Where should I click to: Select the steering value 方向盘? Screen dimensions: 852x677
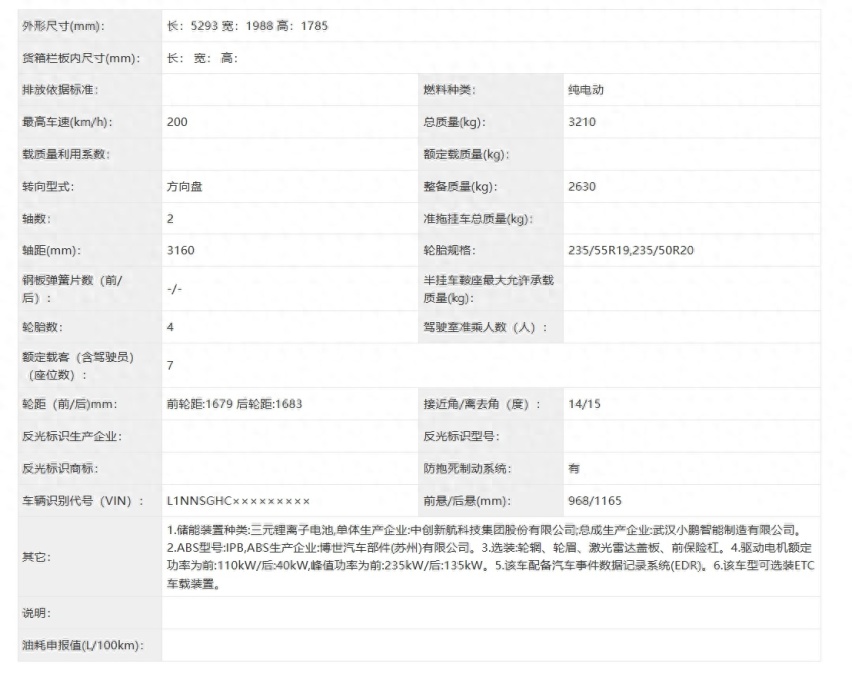(184, 186)
